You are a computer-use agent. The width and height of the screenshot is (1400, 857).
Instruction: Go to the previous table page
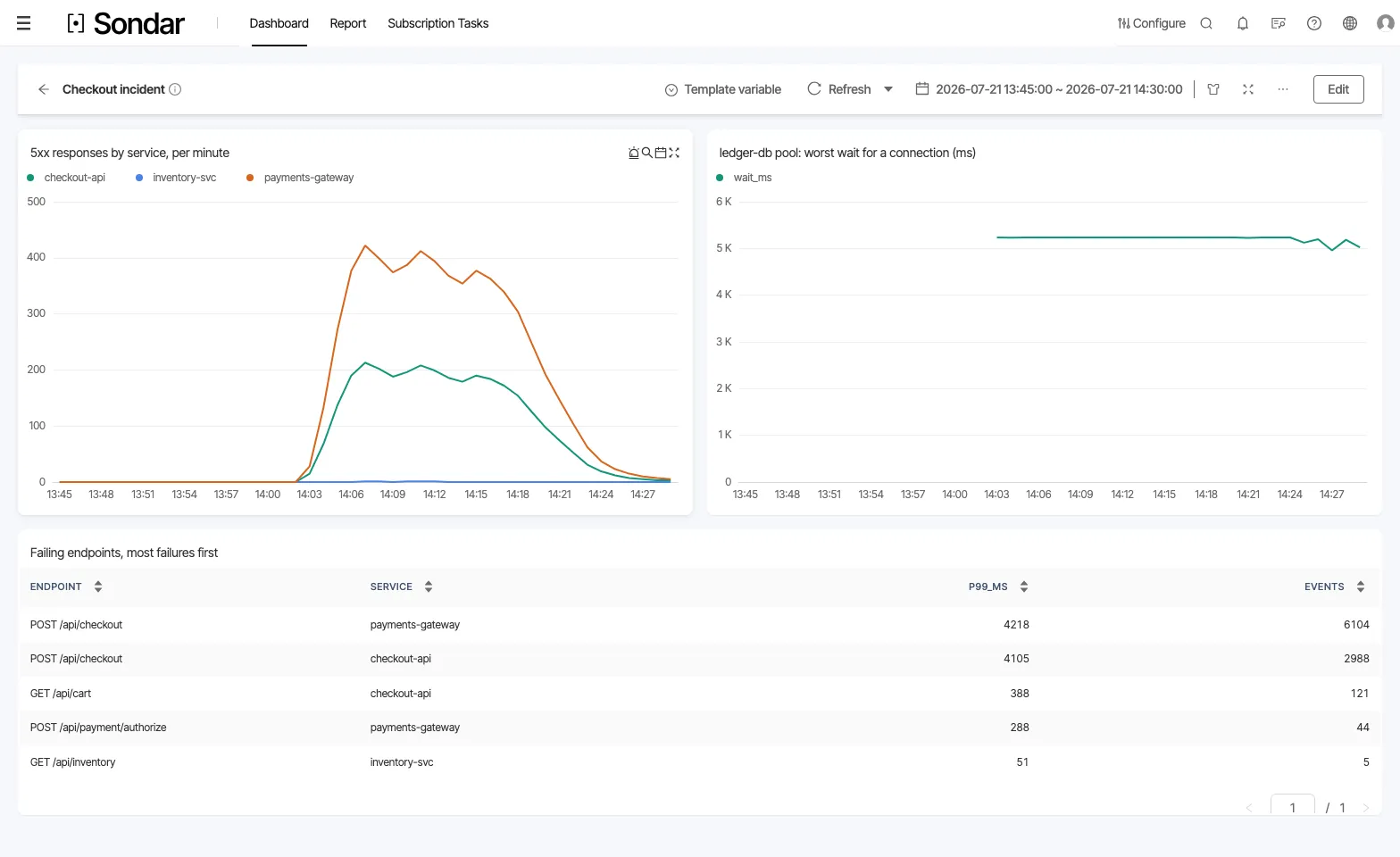pos(1249,808)
